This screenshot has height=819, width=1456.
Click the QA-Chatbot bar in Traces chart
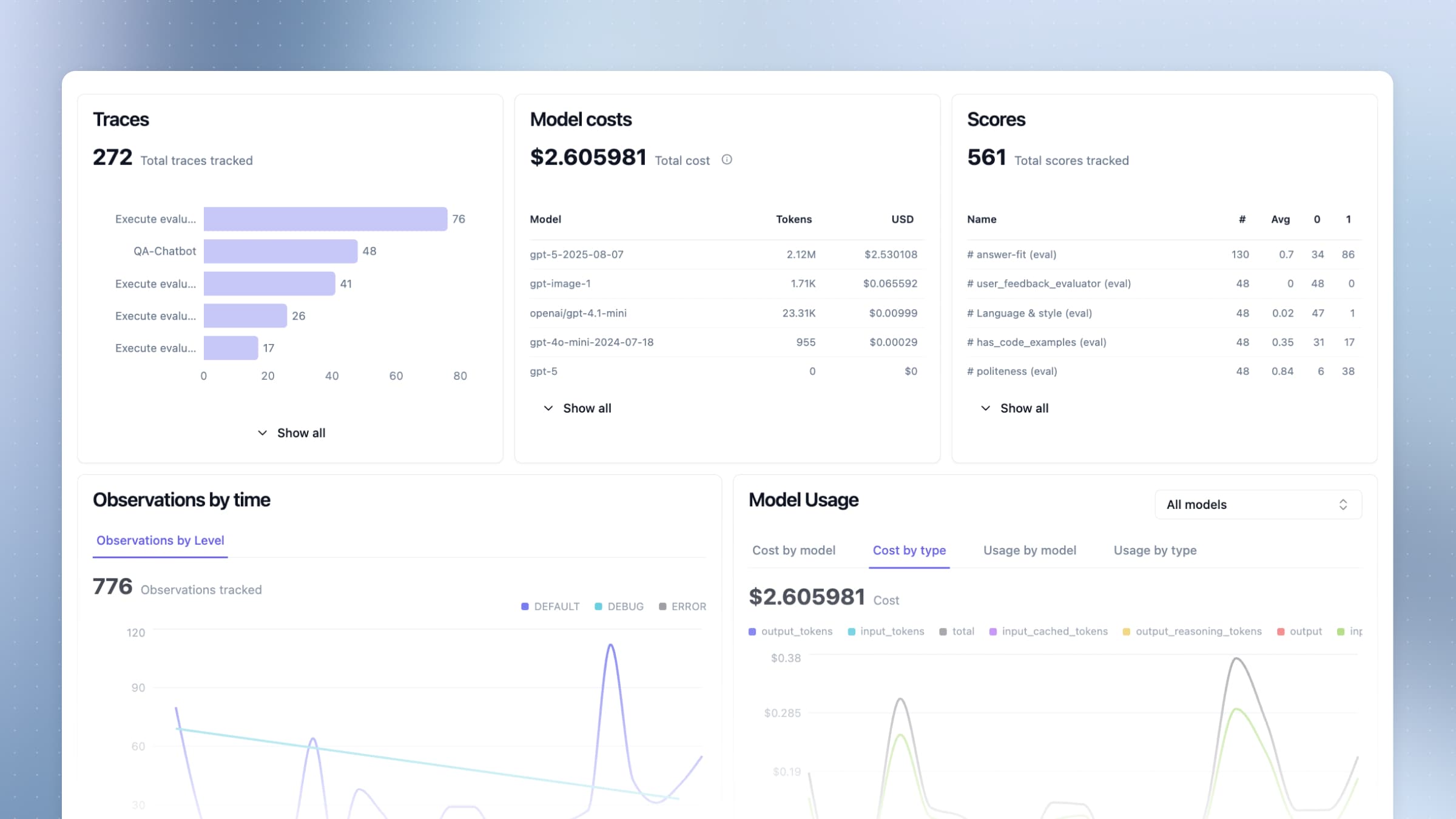[280, 251]
